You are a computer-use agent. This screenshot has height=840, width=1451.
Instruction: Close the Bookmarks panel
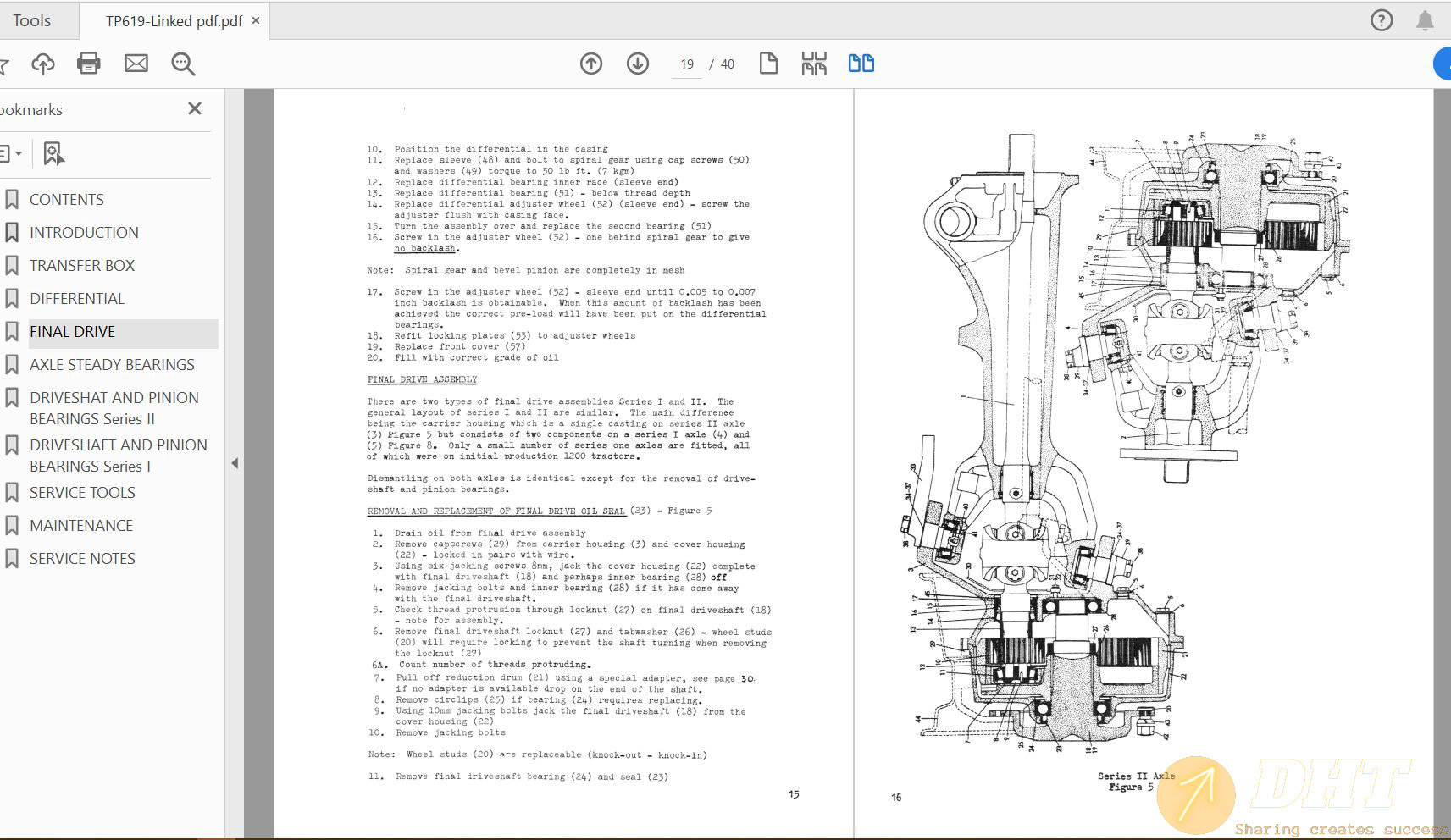click(195, 108)
